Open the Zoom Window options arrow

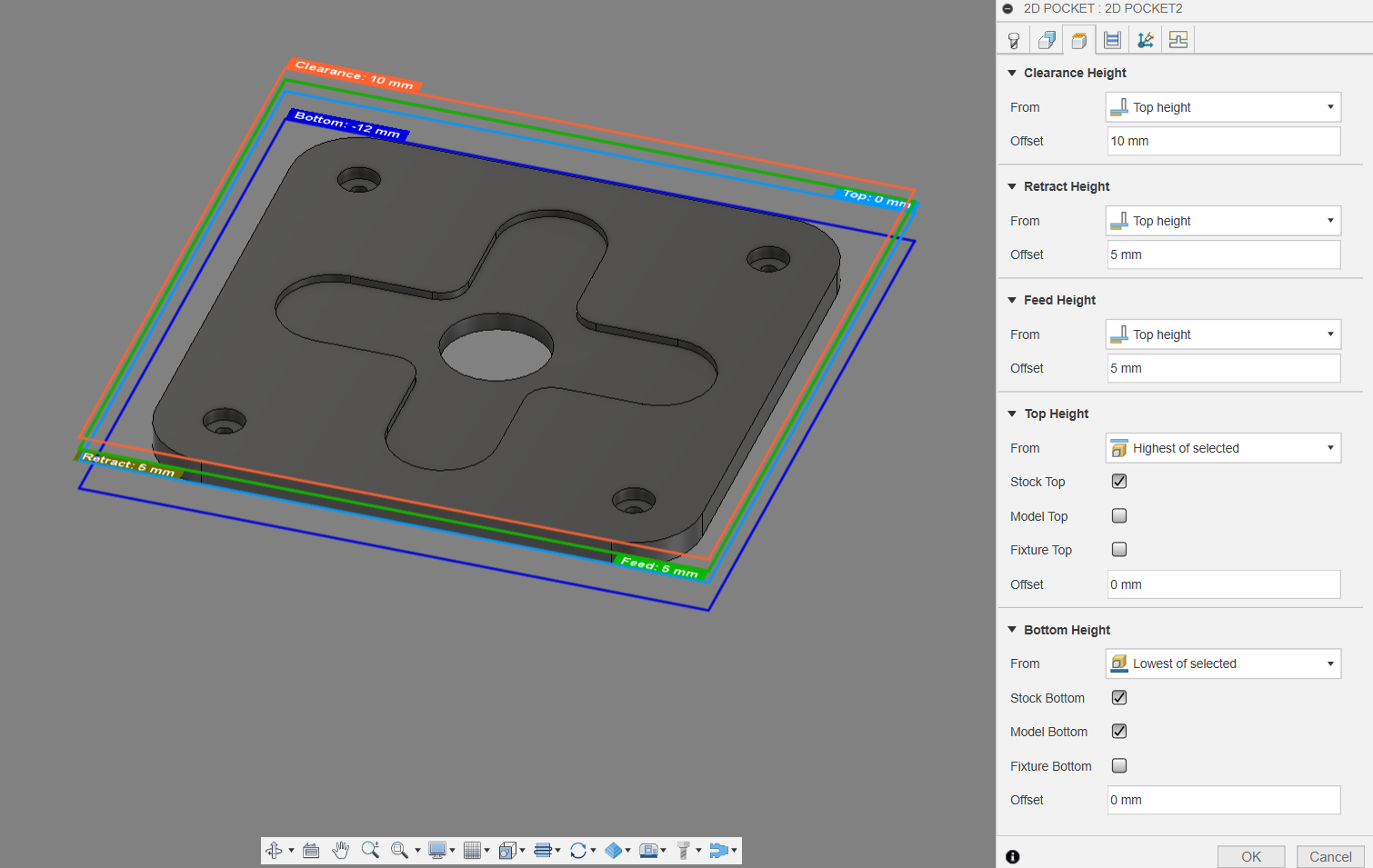(x=417, y=851)
